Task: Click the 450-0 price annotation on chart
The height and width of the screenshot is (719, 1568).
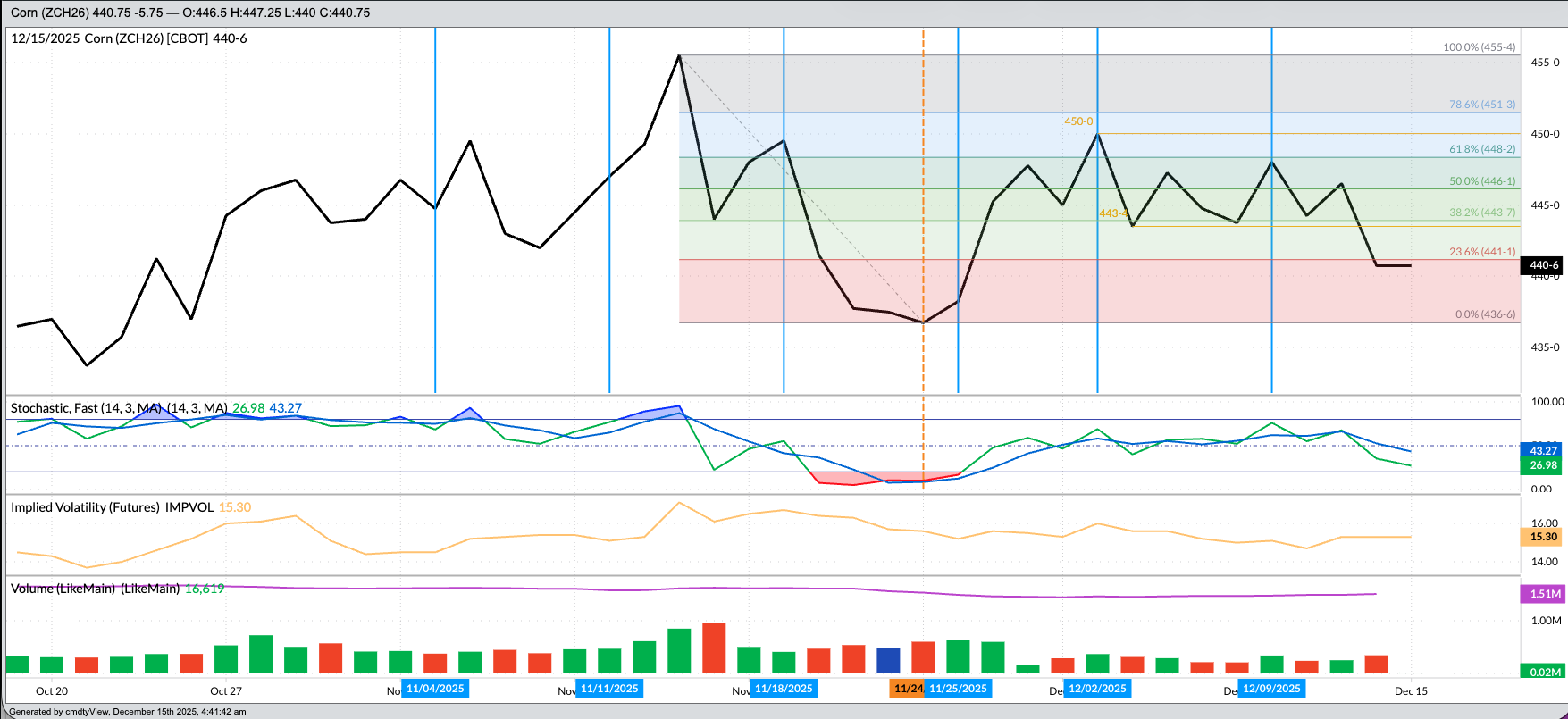Action: click(x=1077, y=121)
